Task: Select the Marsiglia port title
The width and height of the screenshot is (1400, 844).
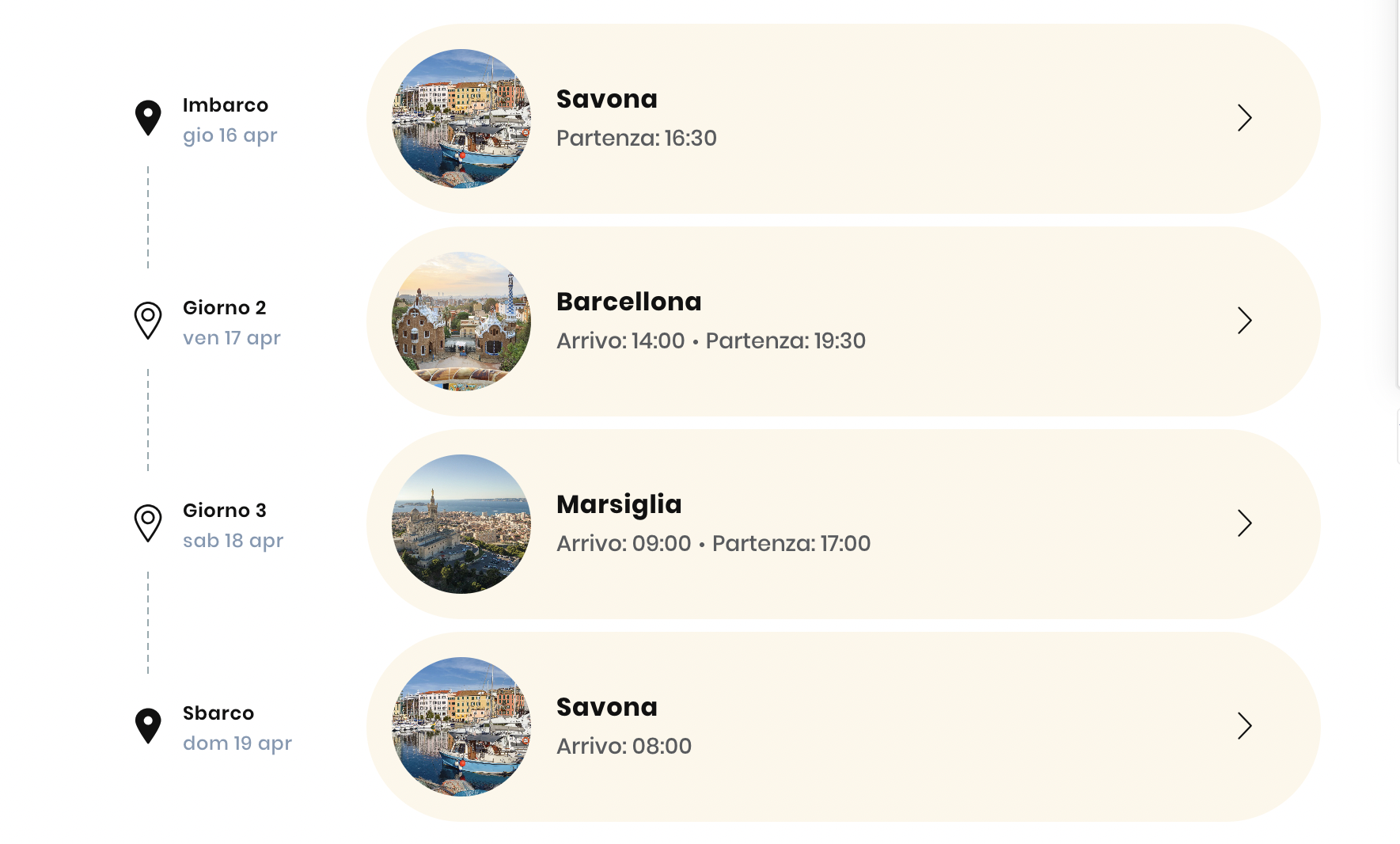Action: (619, 504)
